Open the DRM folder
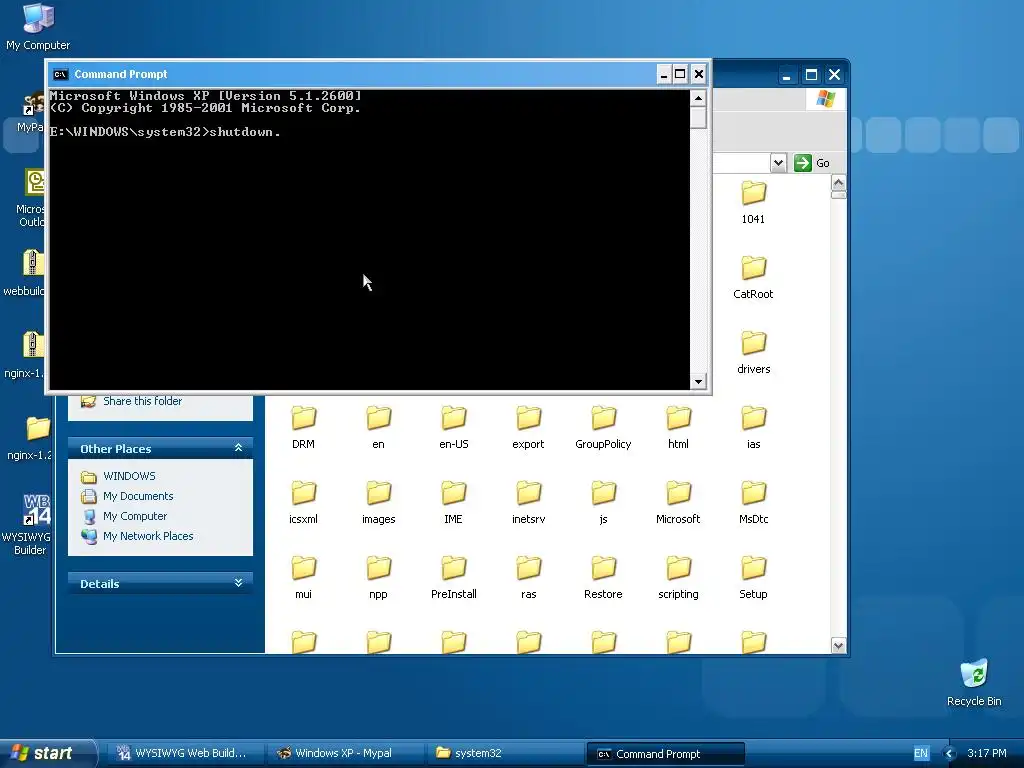The width and height of the screenshot is (1024, 768). (x=303, y=428)
